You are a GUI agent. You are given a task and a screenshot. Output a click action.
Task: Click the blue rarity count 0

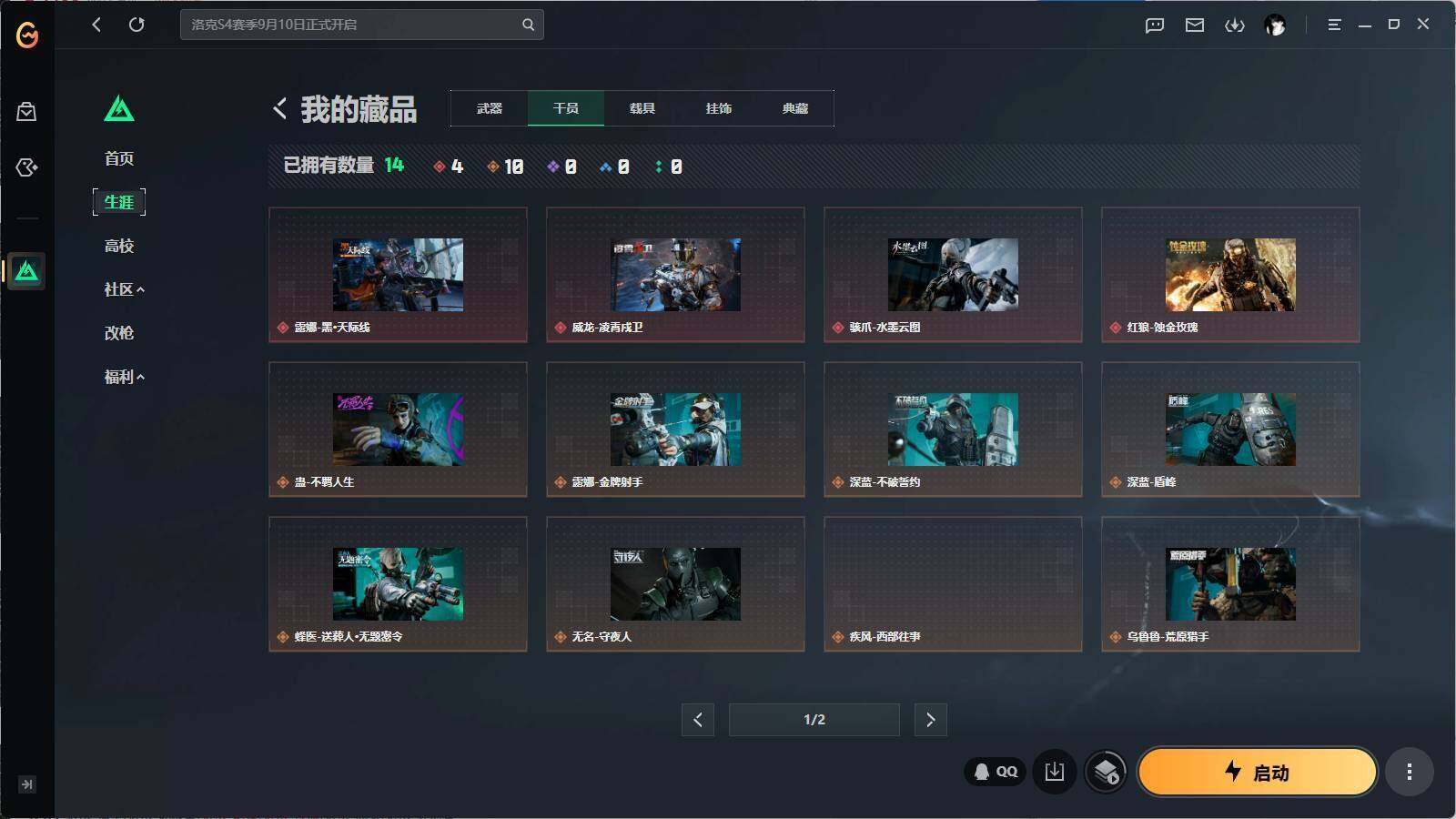coord(614,167)
